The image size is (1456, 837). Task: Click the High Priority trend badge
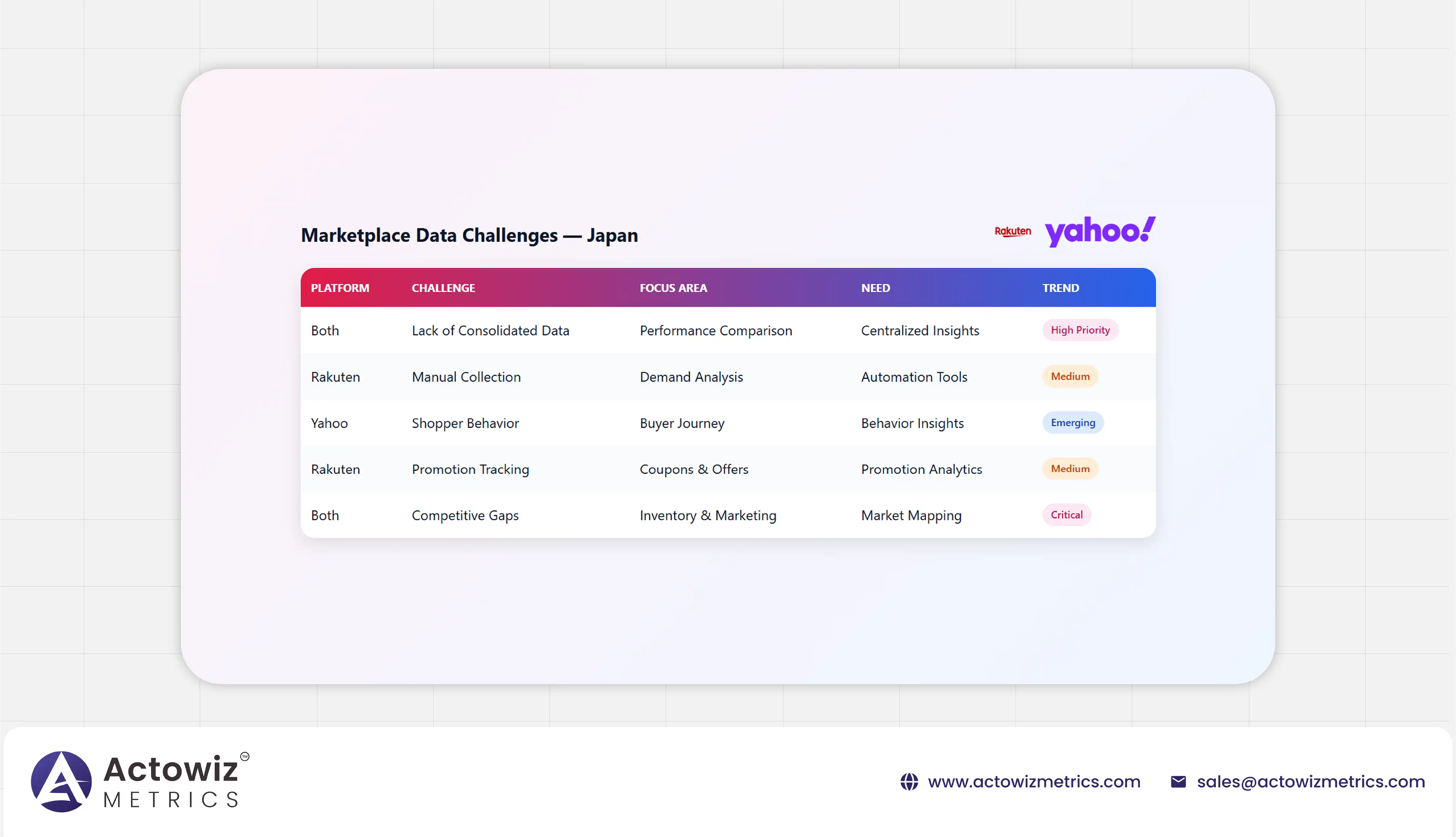1080,330
